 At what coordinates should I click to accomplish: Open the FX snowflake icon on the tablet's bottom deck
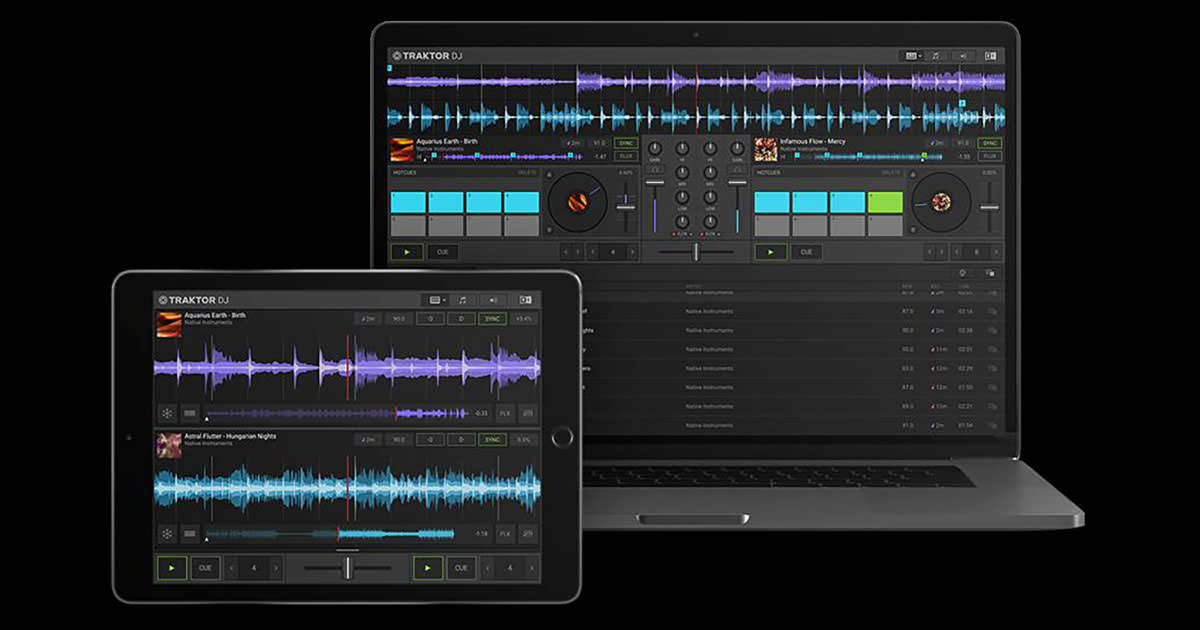[166, 535]
